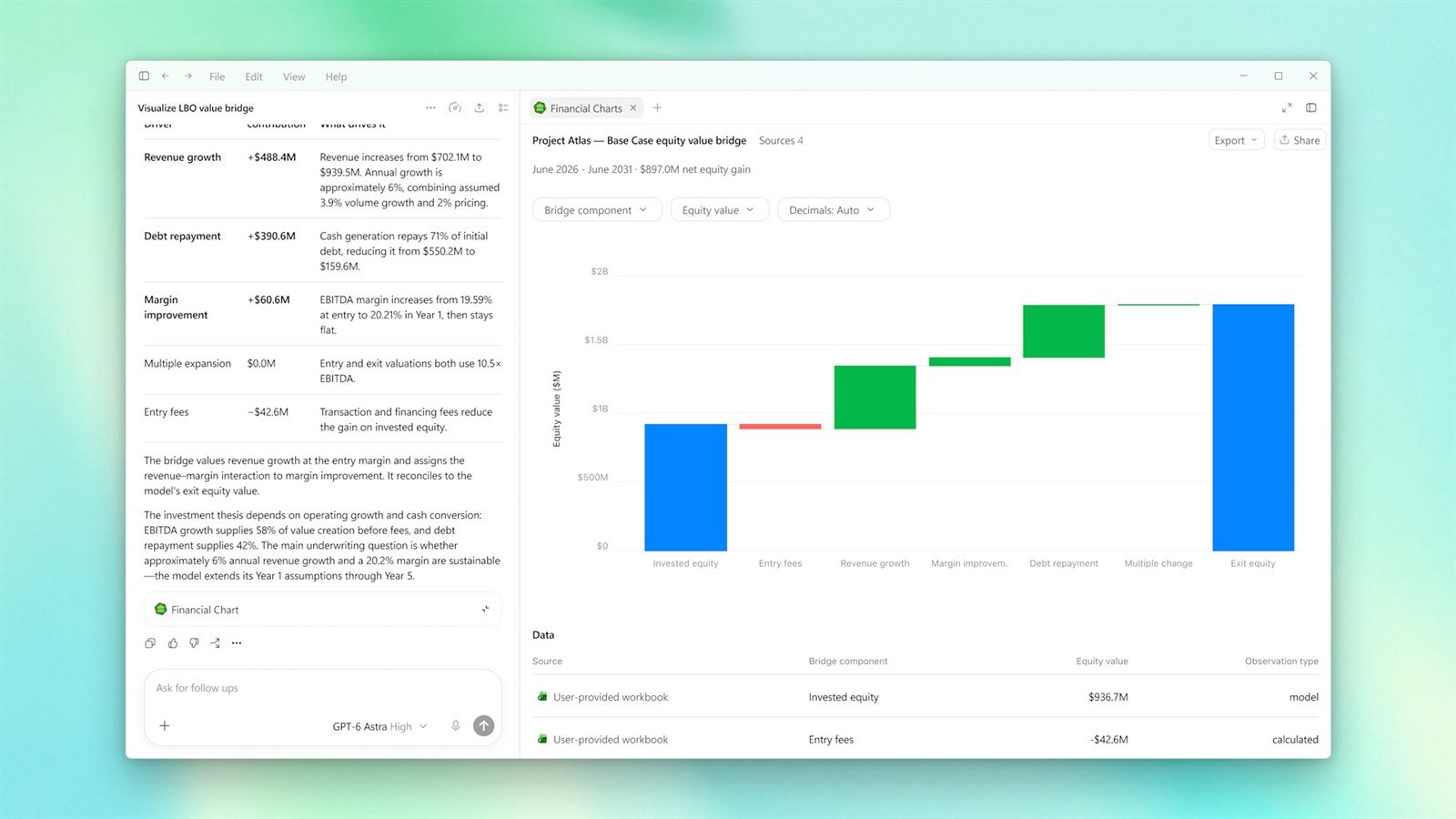
Task: Click the Visualize LBO value bridge title
Action: tap(196, 108)
